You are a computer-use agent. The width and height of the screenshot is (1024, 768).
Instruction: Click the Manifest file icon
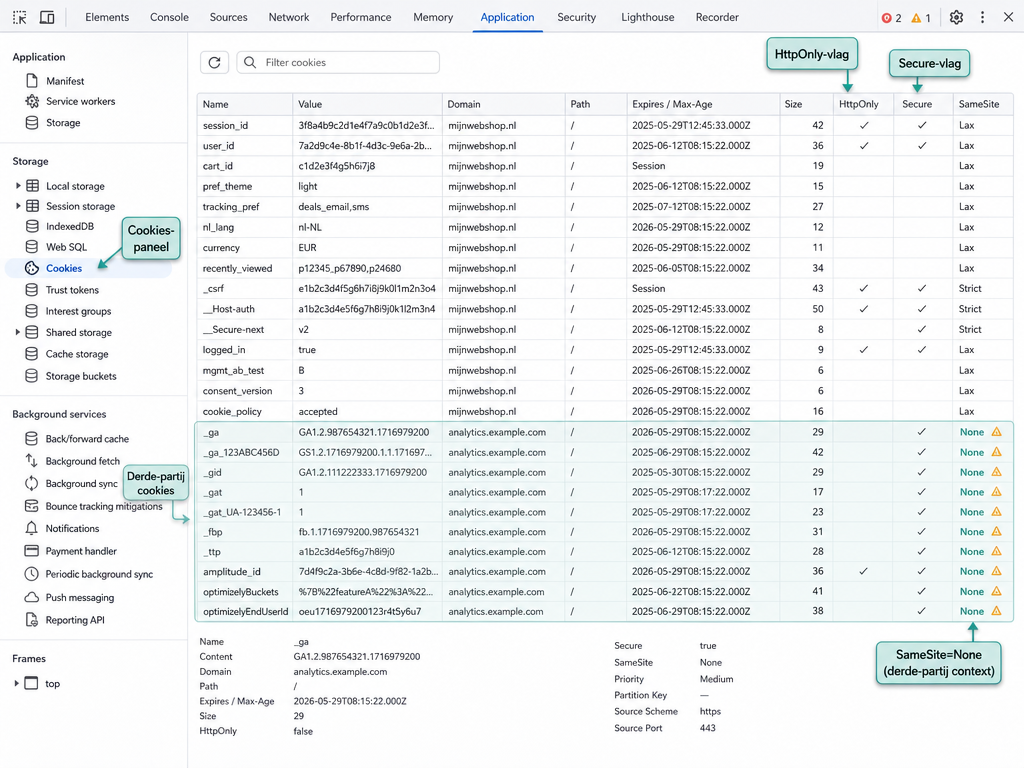[32, 81]
